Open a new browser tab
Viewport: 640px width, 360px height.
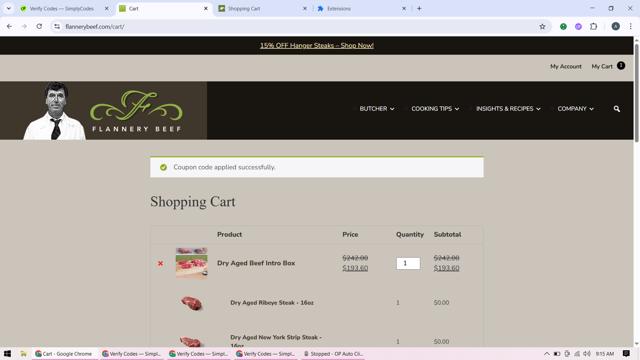tap(419, 8)
